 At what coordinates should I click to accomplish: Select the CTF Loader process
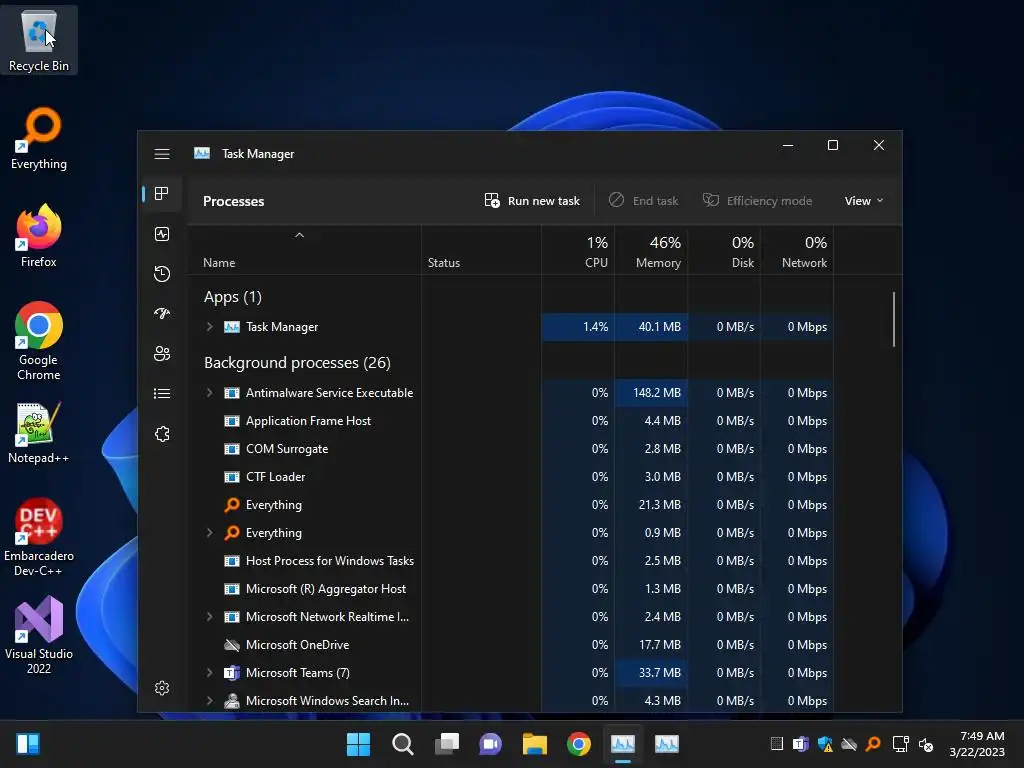(x=510, y=477)
